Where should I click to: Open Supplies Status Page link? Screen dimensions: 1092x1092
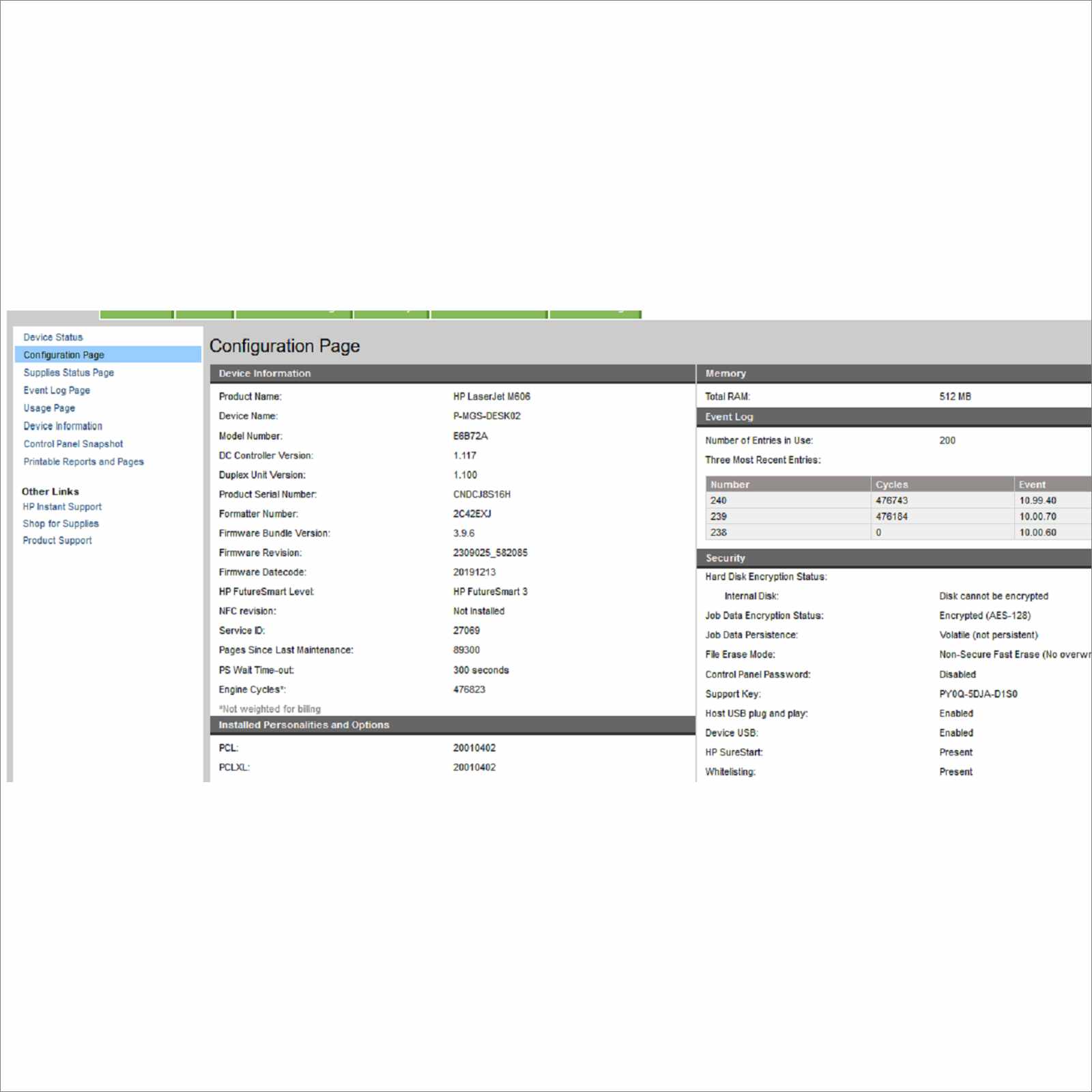coord(69,373)
